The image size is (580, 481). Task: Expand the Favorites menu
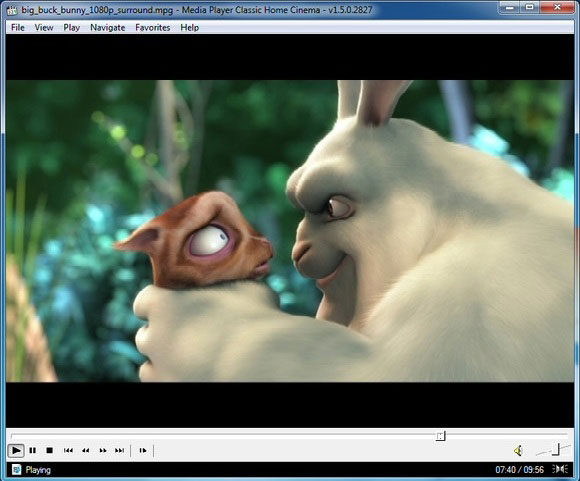click(152, 28)
